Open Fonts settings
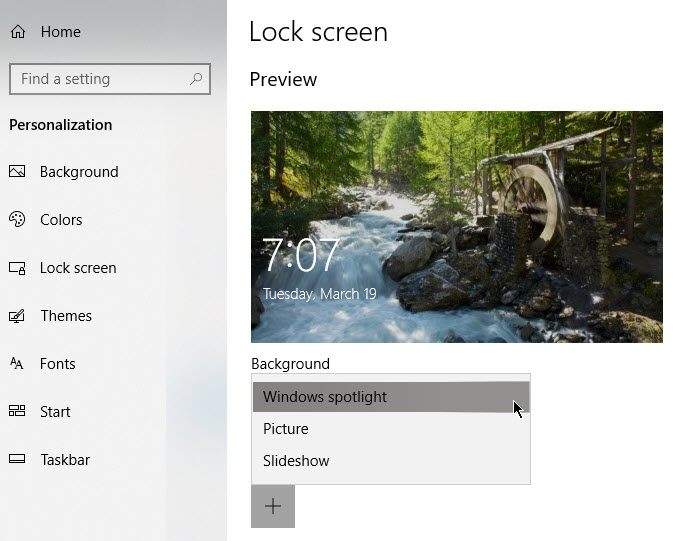Screen dimensions: 675x541 58,364
